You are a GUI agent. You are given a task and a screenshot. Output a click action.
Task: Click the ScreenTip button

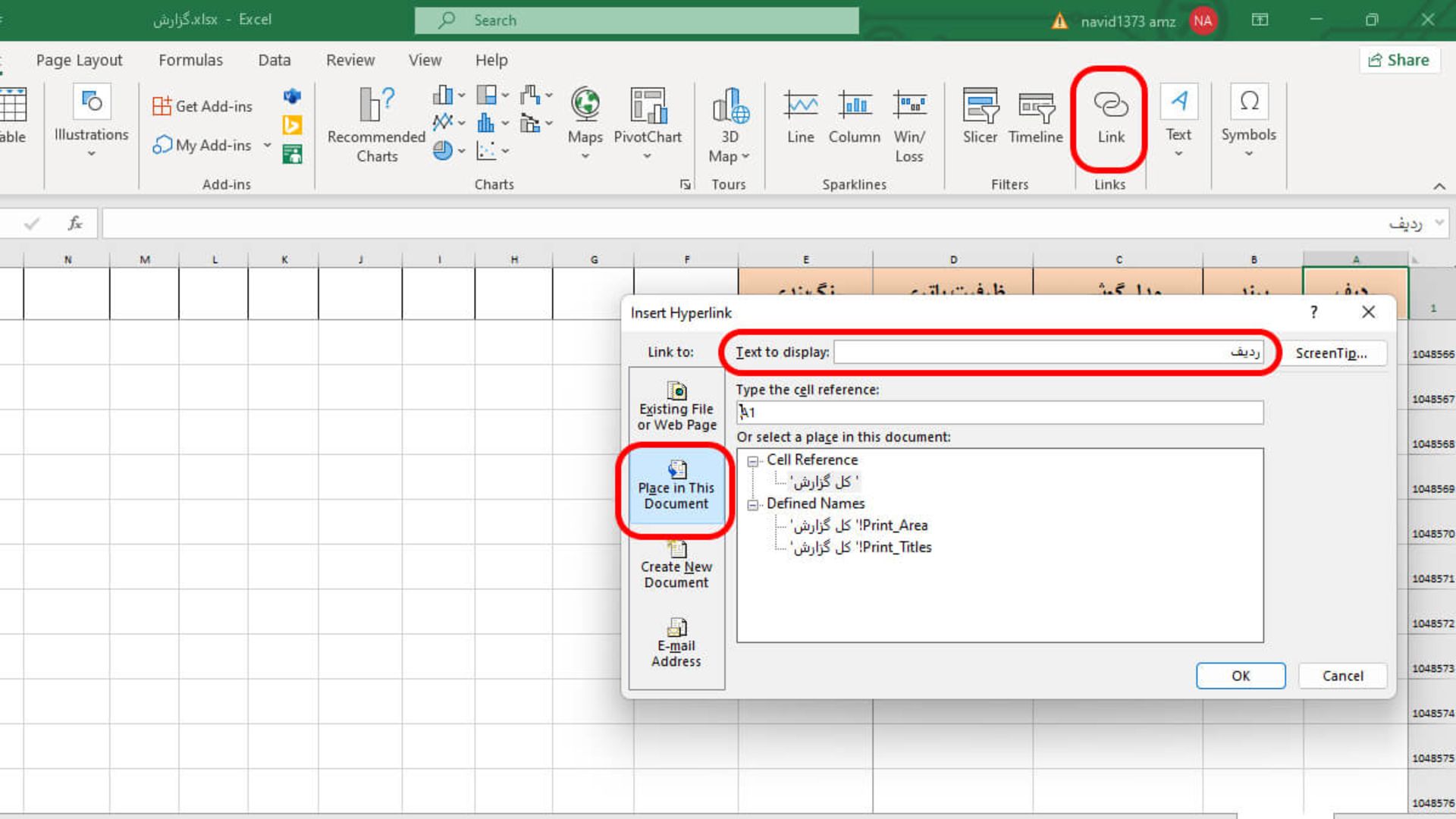point(1331,352)
